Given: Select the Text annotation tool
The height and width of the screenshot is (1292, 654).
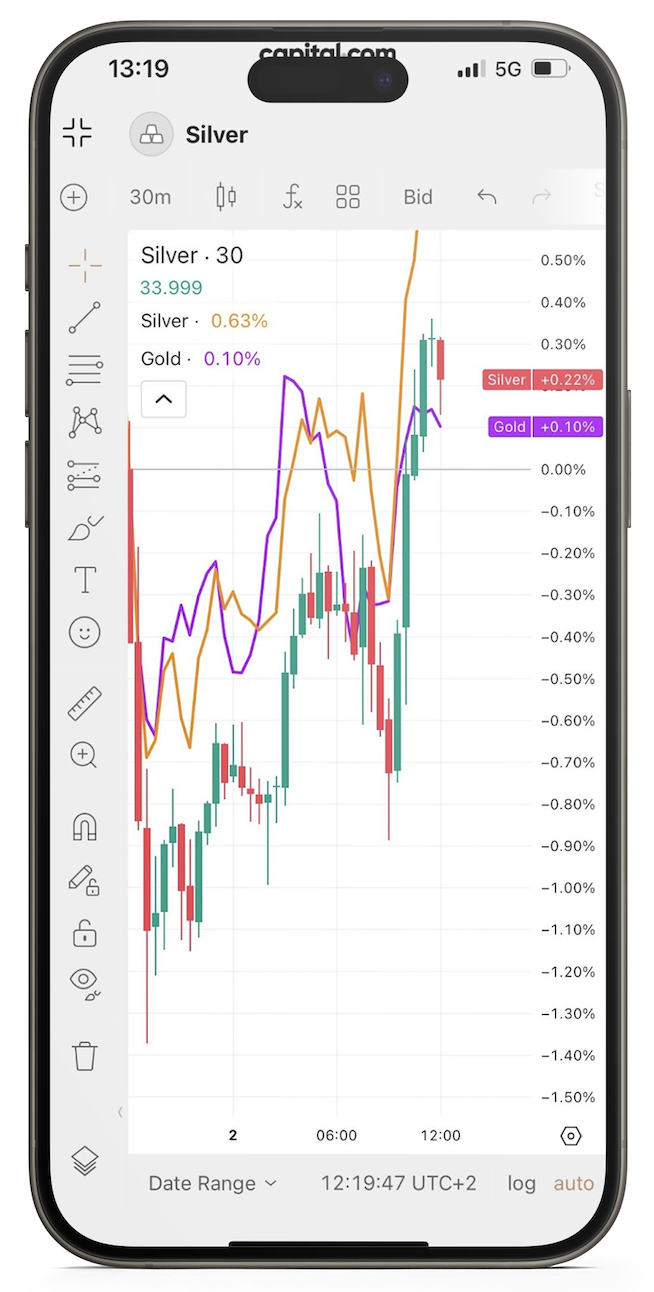Looking at the screenshot, I should tap(84, 579).
